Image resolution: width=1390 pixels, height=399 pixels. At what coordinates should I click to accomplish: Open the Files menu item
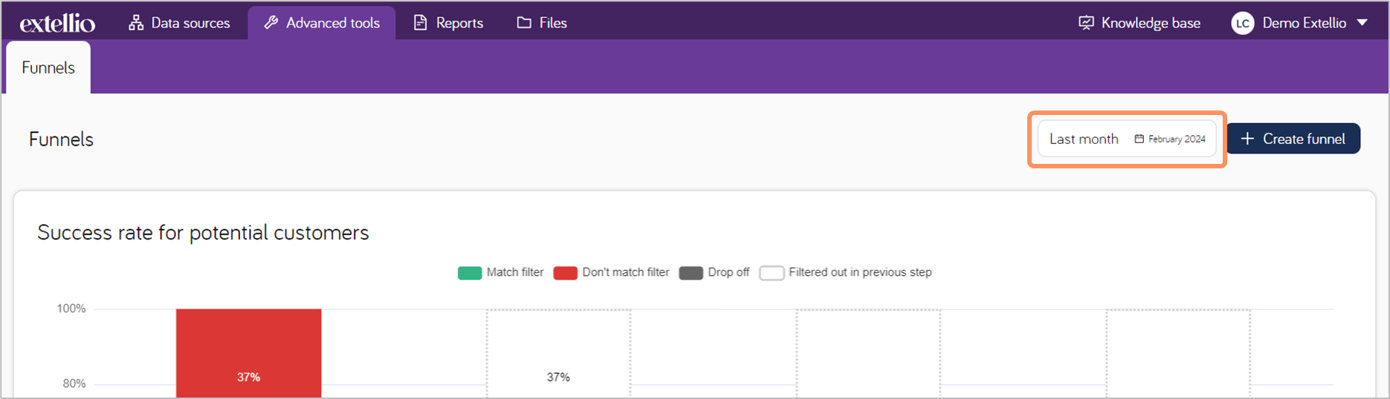(541, 22)
